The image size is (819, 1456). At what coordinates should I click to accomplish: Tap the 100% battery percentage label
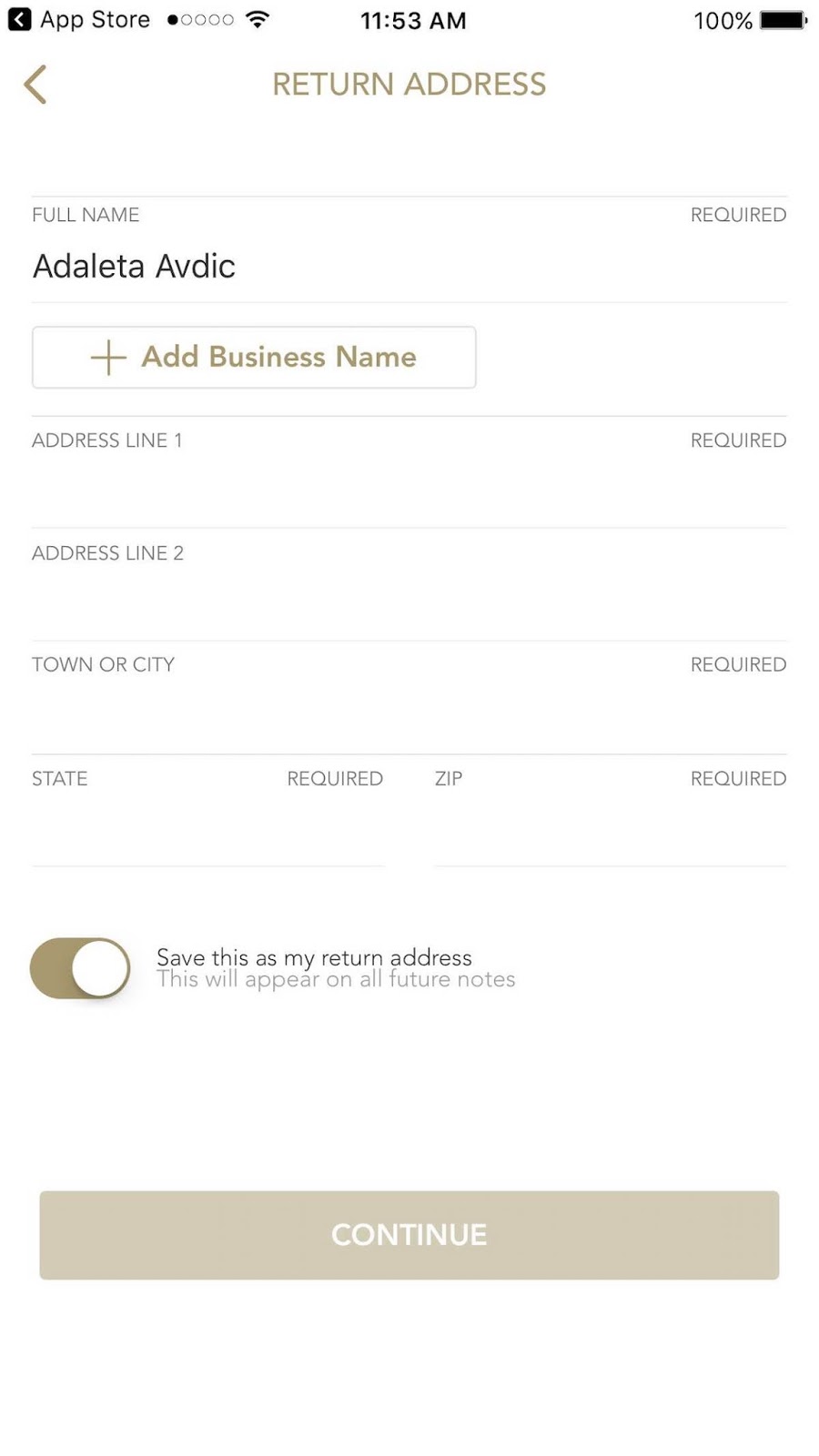[x=723, y=20]
